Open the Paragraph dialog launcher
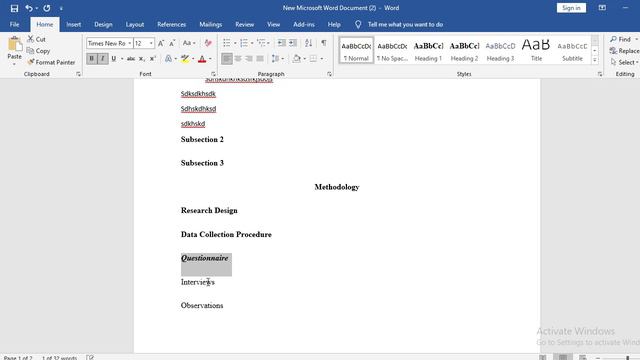Screen dimensions: 640x360 [x=329, y=74]
